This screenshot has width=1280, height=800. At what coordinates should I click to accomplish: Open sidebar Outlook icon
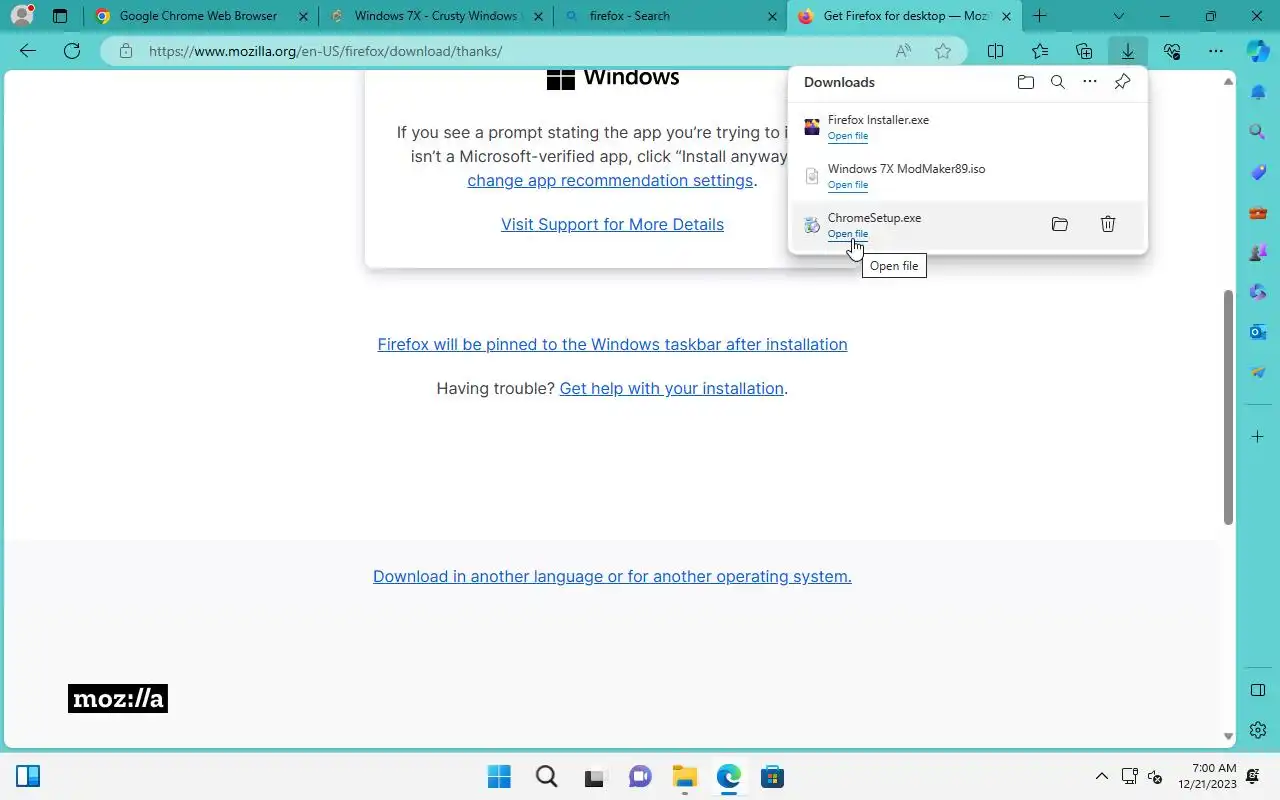(1258, 332)
